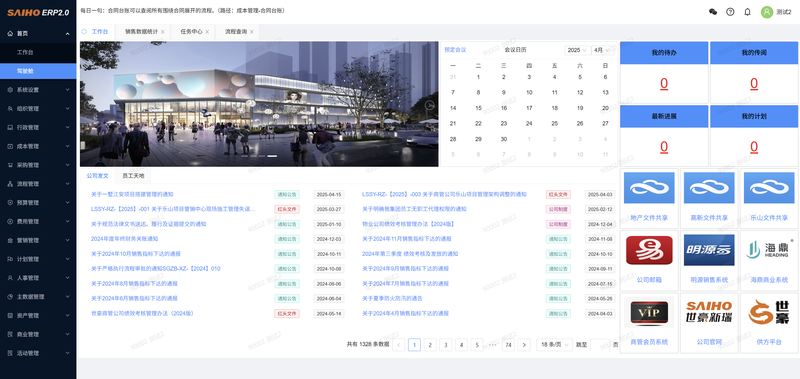800x379 pixels.
Task: Open the year 2025 dropdown in calendar
Action: pos(577,50)
